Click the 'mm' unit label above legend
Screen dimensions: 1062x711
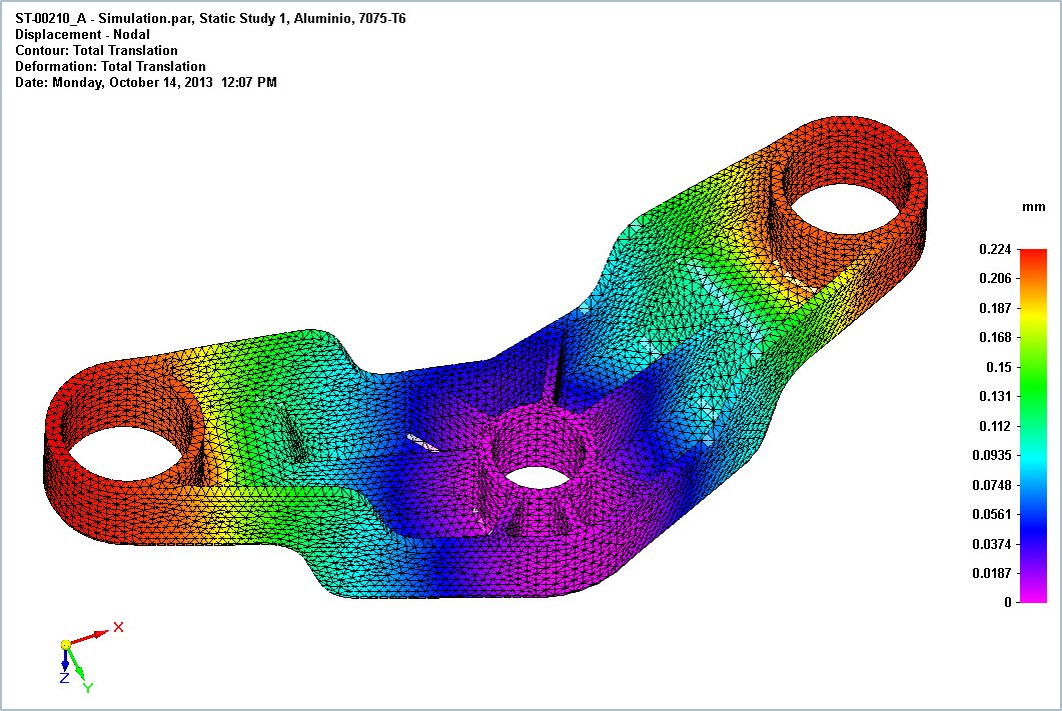click(1034, 207)
